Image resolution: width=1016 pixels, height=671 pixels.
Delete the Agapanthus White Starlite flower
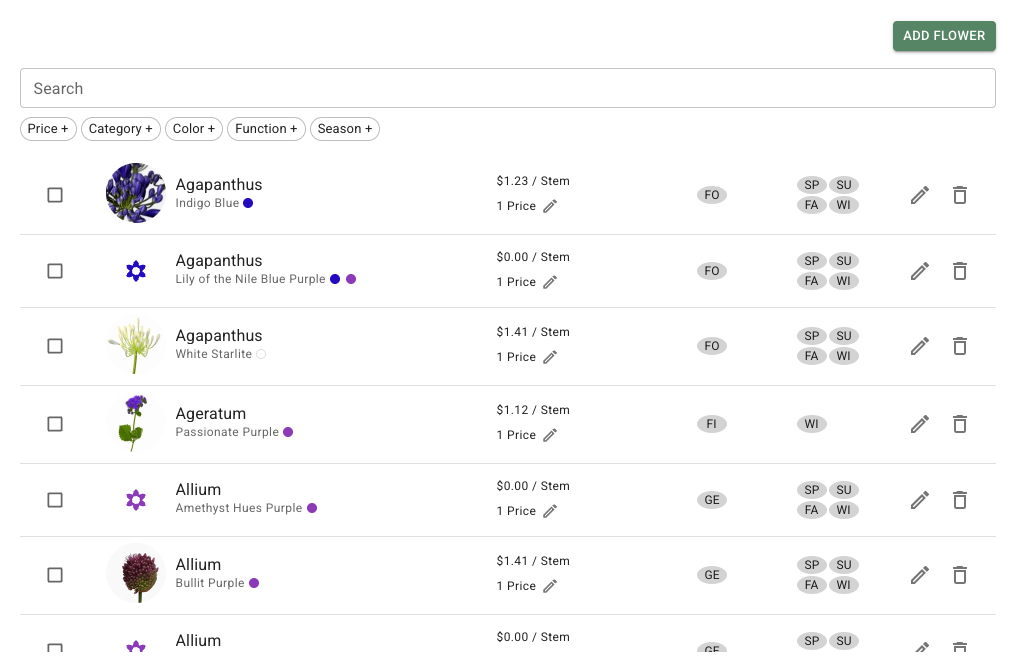960,346
